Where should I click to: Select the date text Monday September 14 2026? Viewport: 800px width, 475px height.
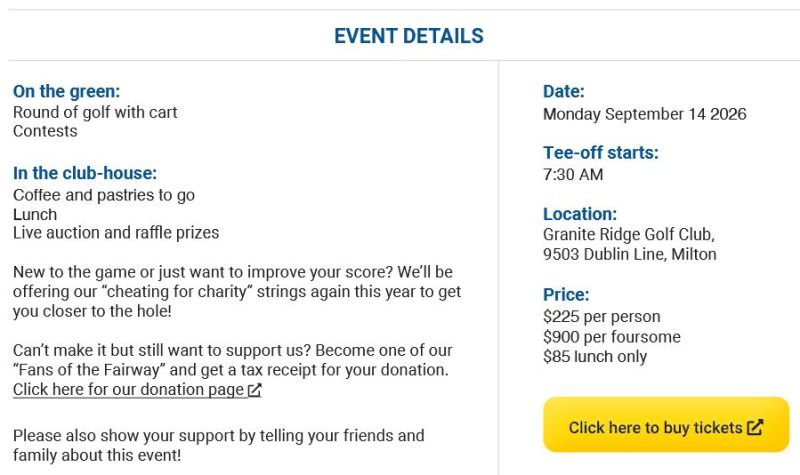(644, 114)
